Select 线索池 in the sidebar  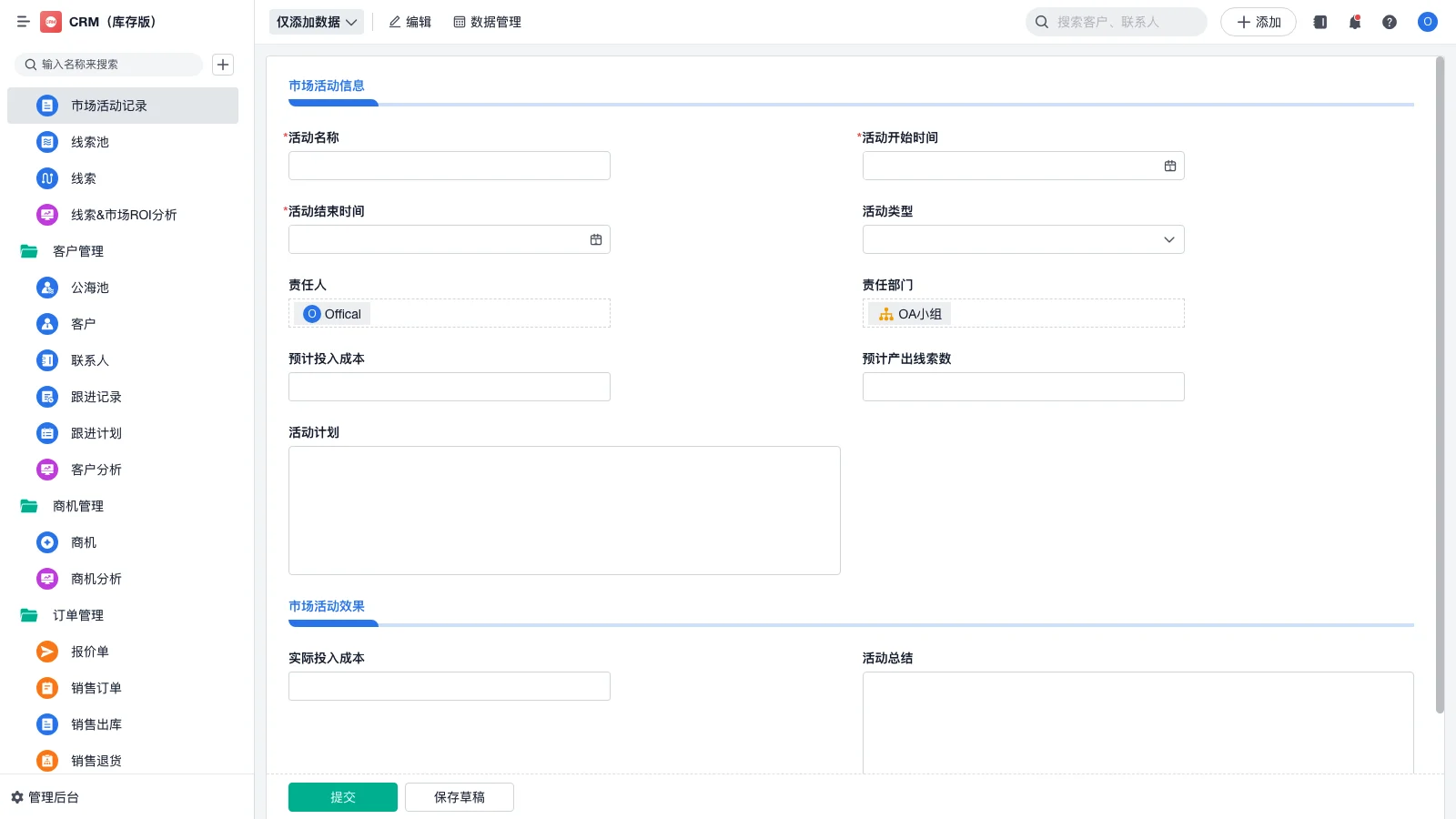[89, 142]
